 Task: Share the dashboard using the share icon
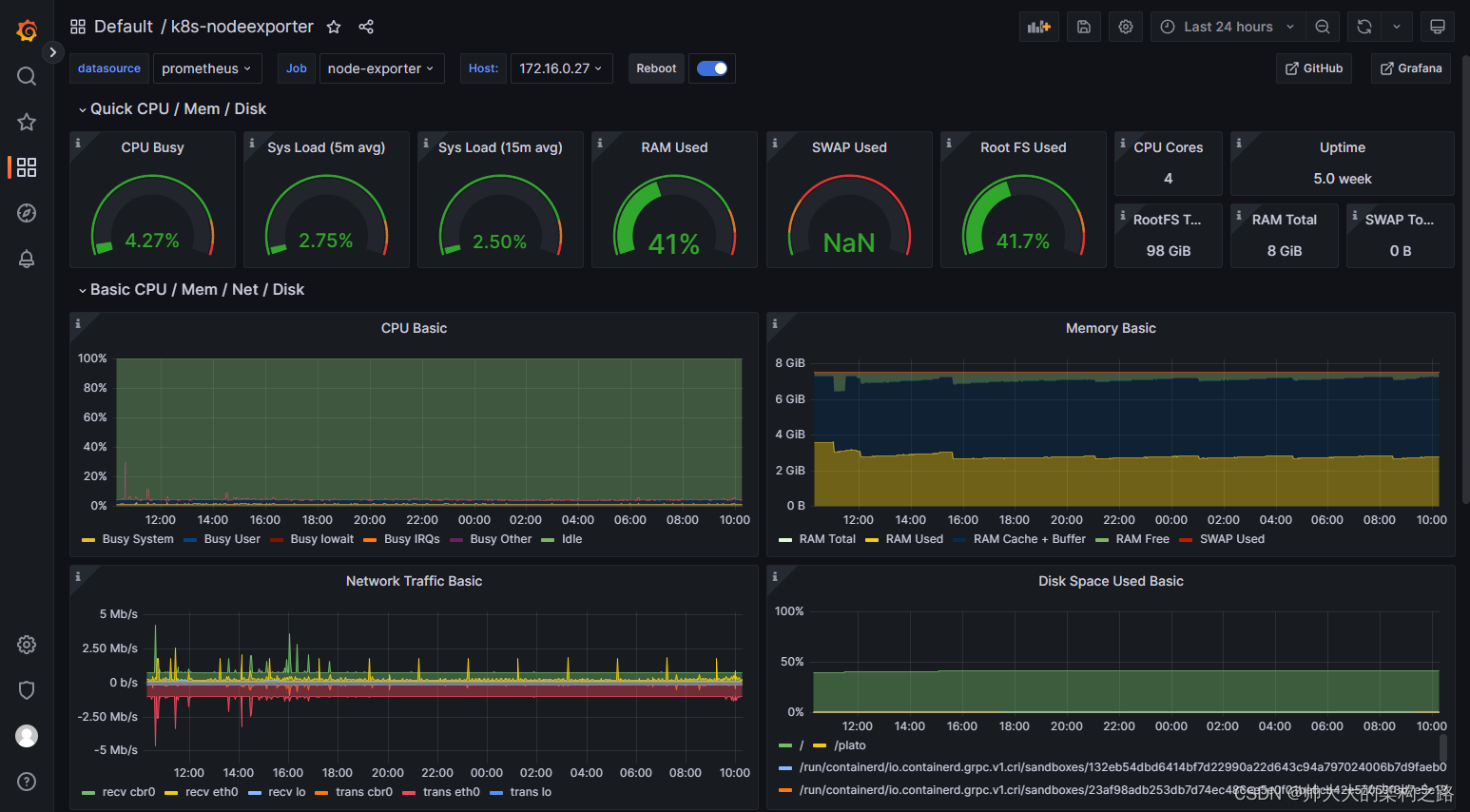366,27
